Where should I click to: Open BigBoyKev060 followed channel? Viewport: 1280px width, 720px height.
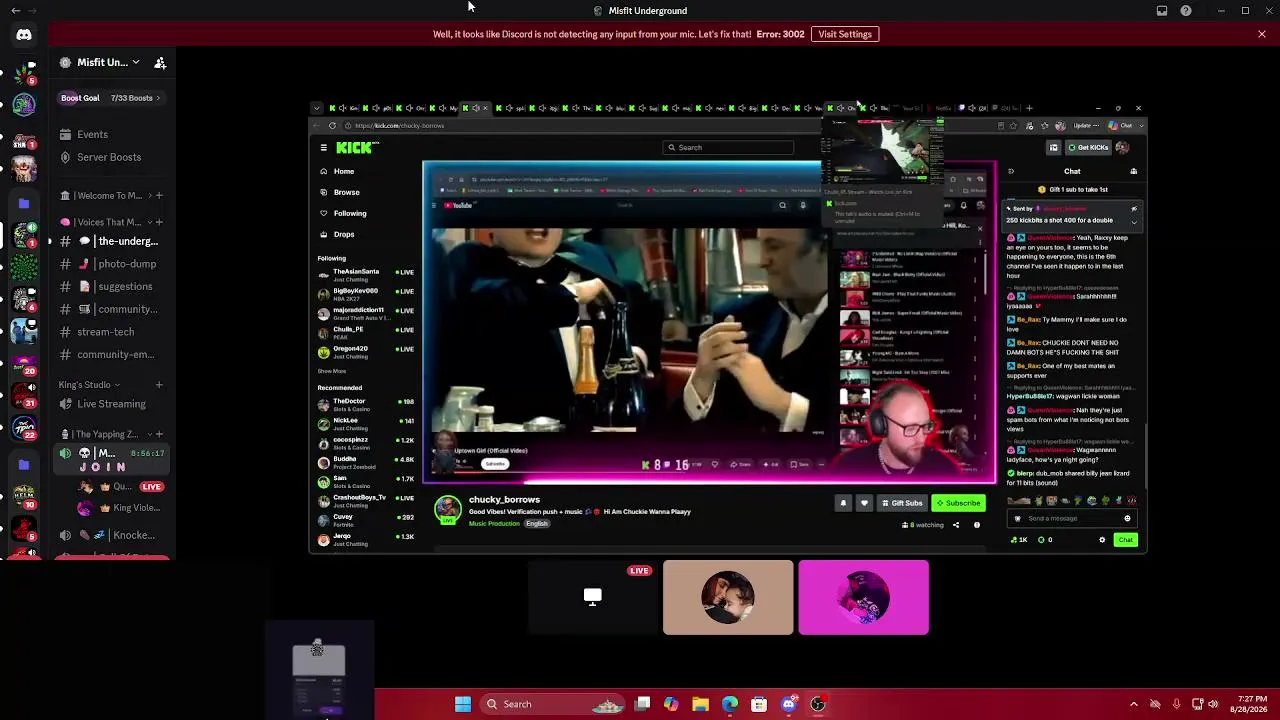[365, 293]
